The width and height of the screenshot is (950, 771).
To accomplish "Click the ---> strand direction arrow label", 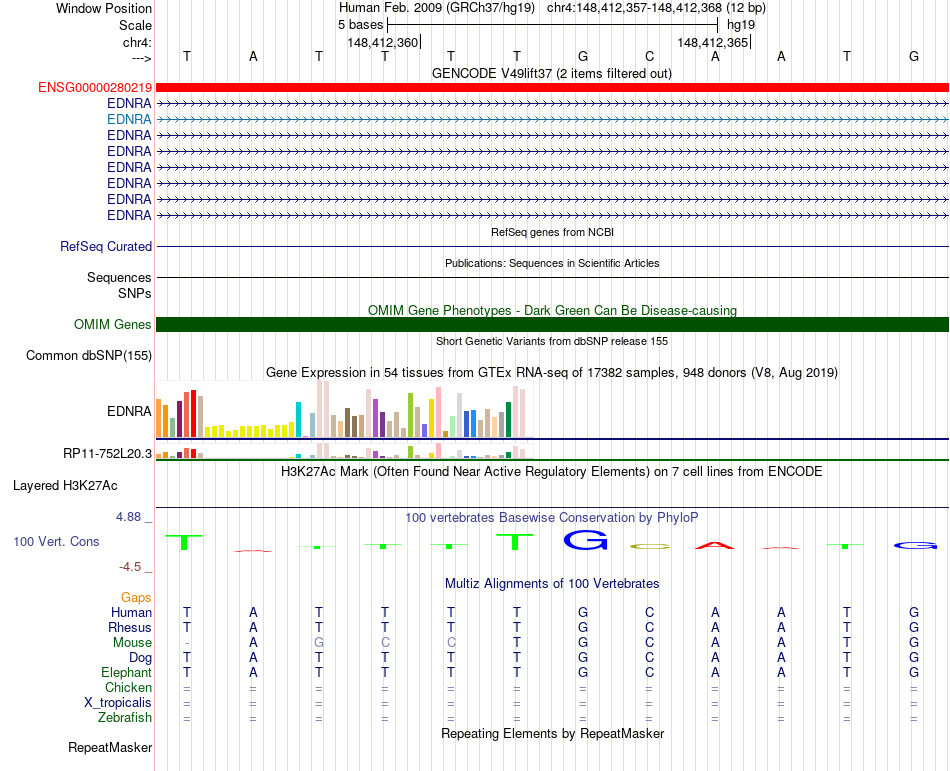I will (x=142, y=58).
